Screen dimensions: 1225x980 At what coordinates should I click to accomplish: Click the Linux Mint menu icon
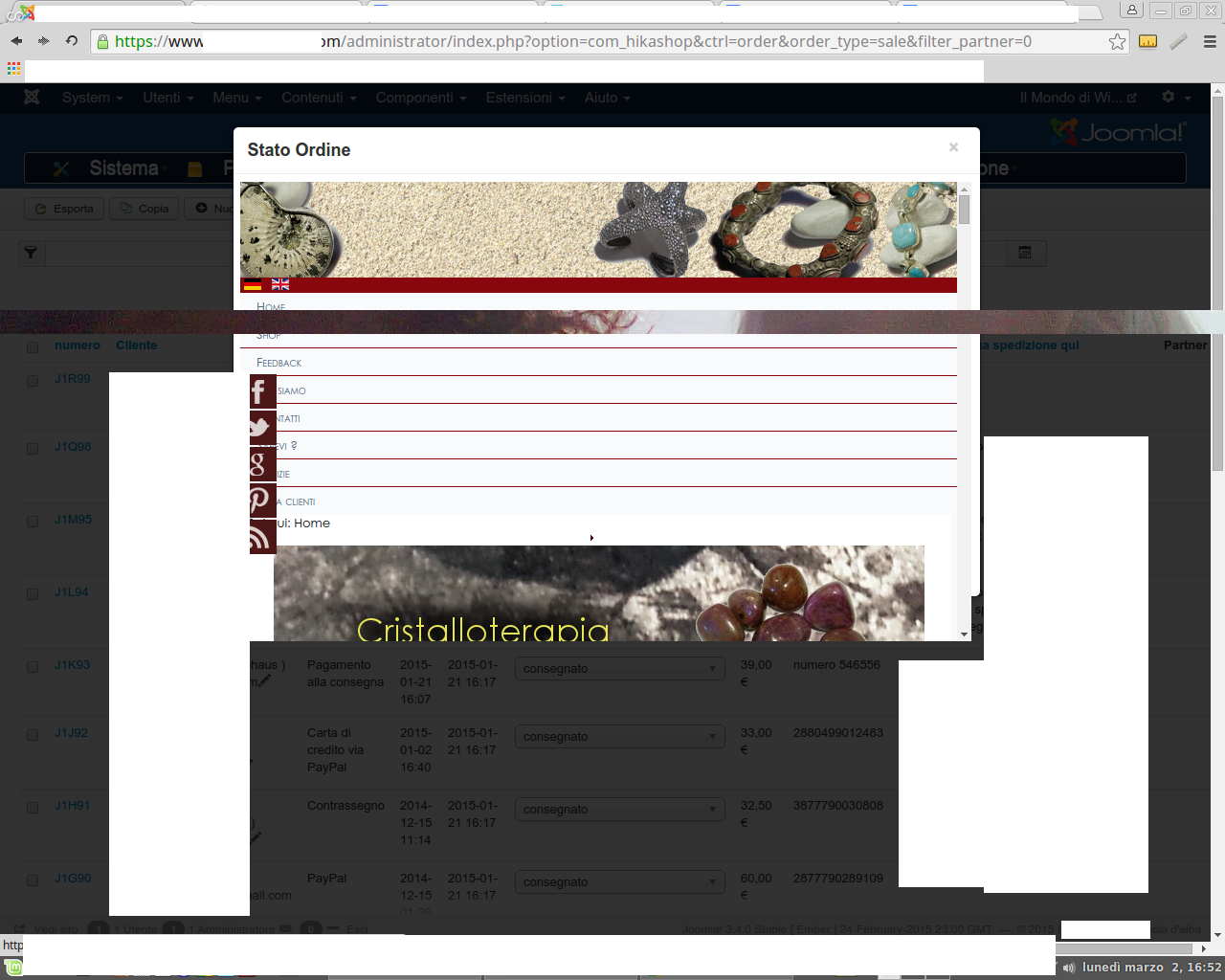(x=13, y=969)
